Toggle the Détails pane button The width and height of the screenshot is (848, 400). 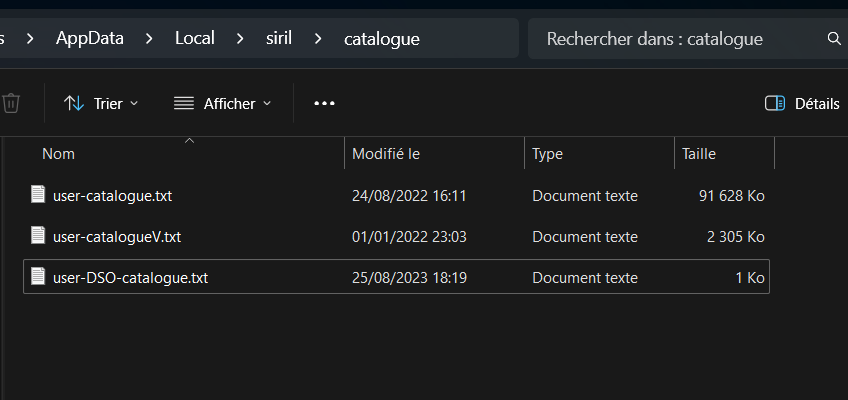(x=801, y=103)
